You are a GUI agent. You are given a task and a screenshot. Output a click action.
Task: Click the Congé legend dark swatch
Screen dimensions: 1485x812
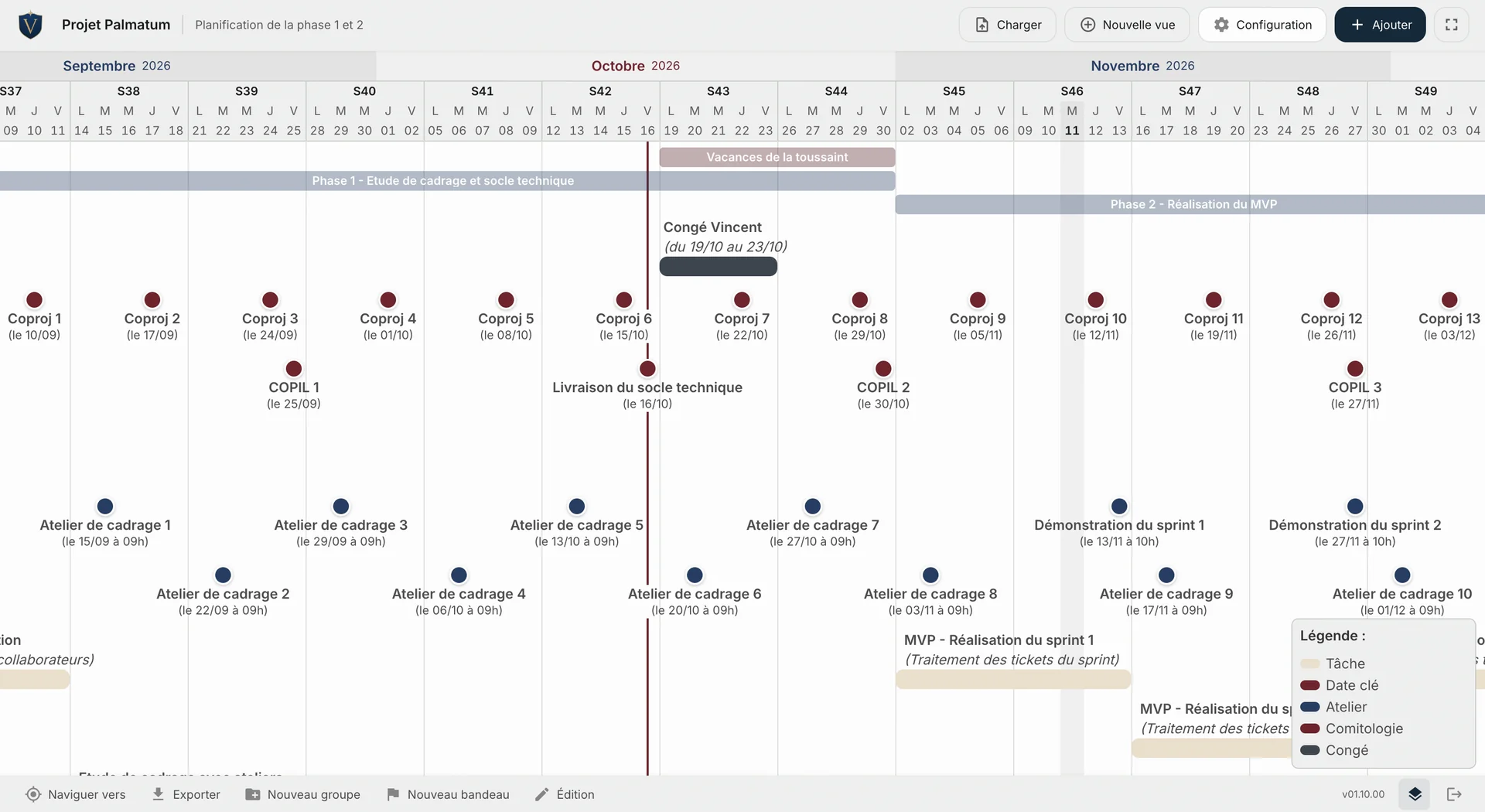1310,750
